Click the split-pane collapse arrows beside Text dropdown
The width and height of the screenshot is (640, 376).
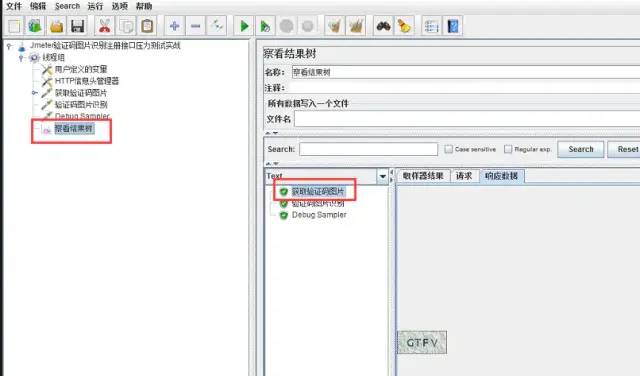pos(391,176)
